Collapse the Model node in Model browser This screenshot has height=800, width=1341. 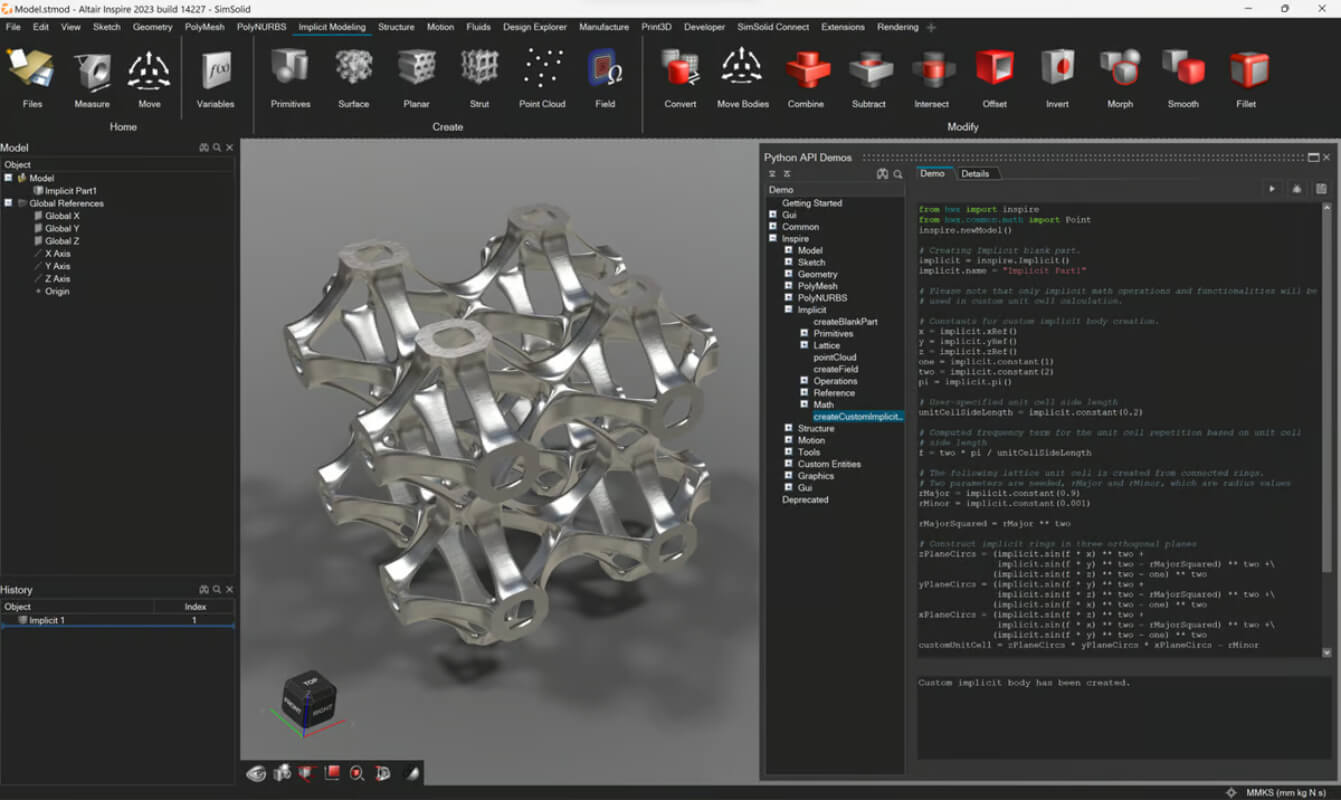pos(8,178)
